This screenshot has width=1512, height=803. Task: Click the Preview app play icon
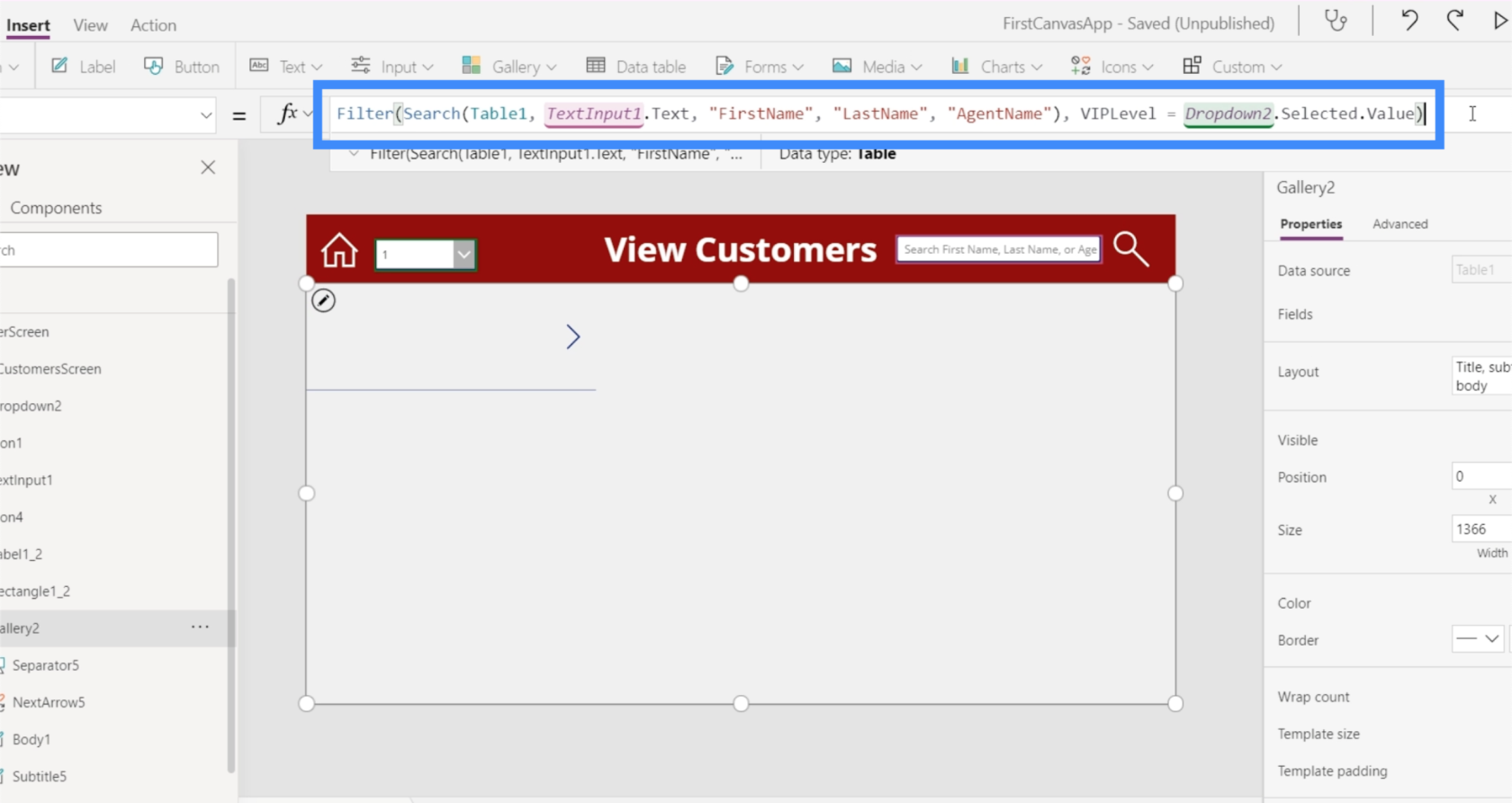click(x=1499, y=21)
